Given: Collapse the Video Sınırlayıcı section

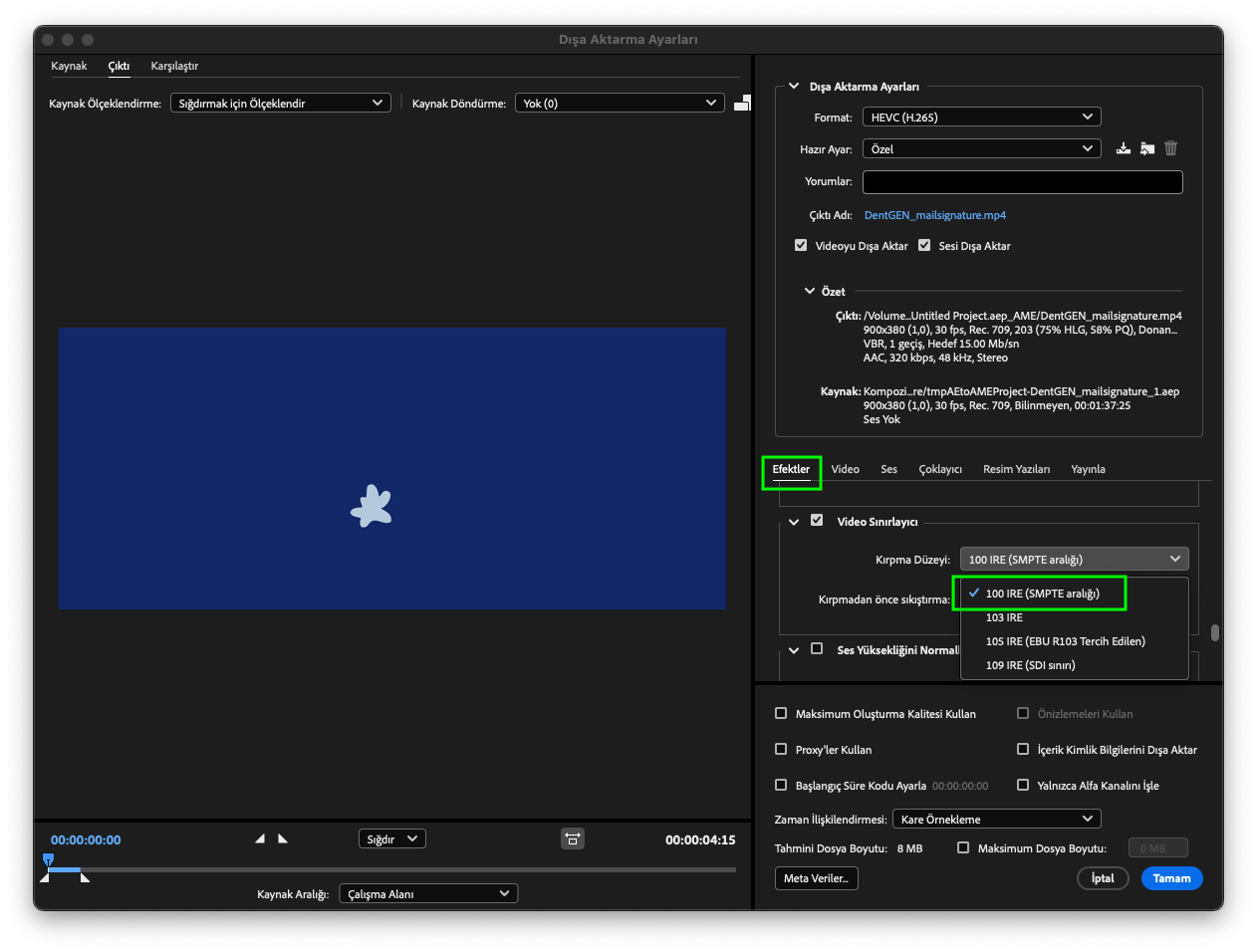Looking at the screenshot, I should (x=794, y=521).
